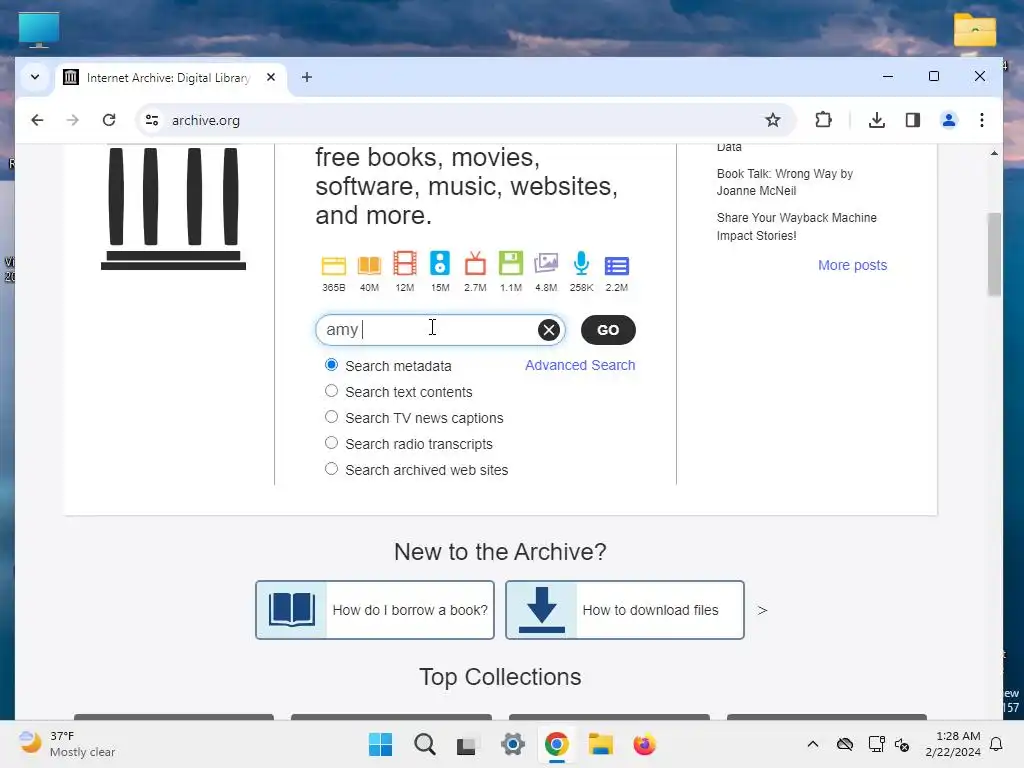Screen dimensions: 1024x768
Task: Open the Wayback Machine web icon (365B)
Action: [334, 265]
